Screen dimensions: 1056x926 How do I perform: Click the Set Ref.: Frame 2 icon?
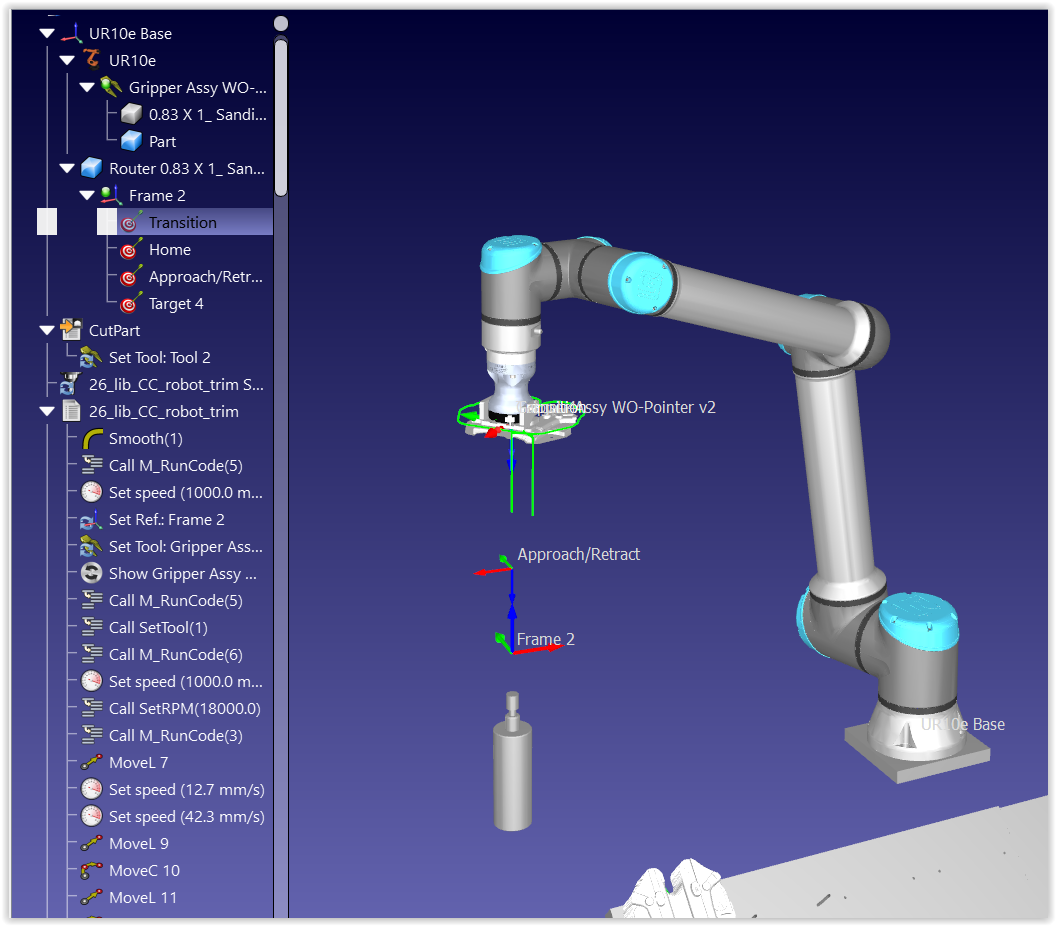[92, 520]
